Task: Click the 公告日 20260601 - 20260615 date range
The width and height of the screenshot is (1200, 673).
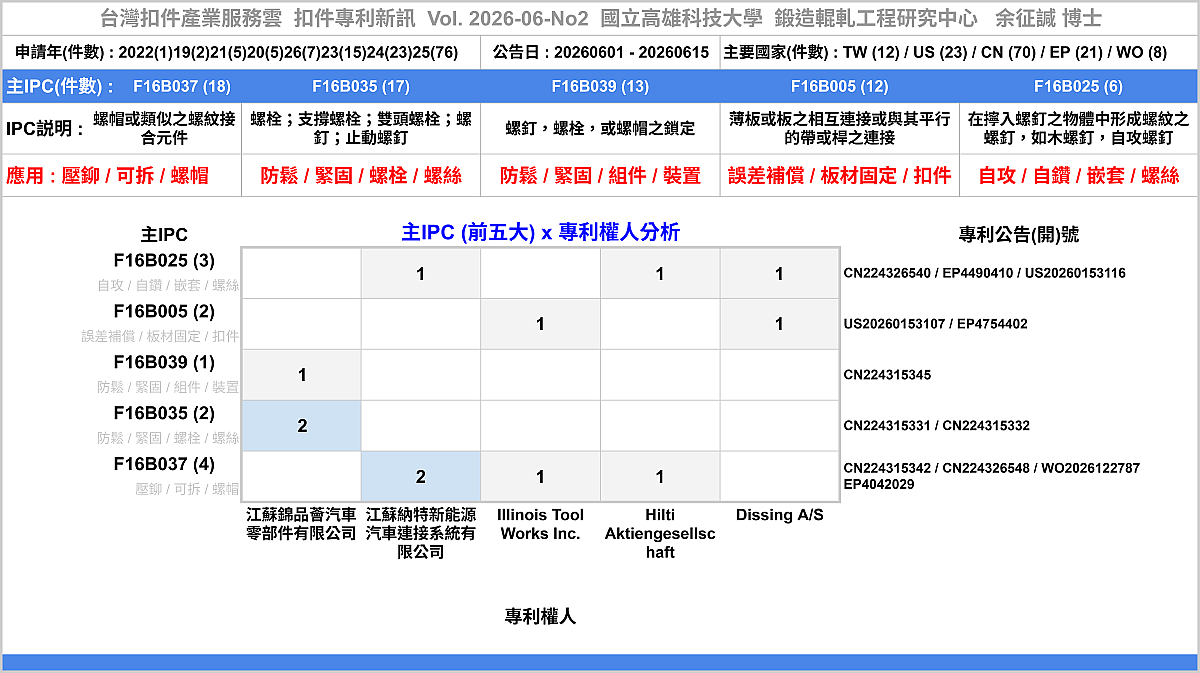Action: [601, 52]
